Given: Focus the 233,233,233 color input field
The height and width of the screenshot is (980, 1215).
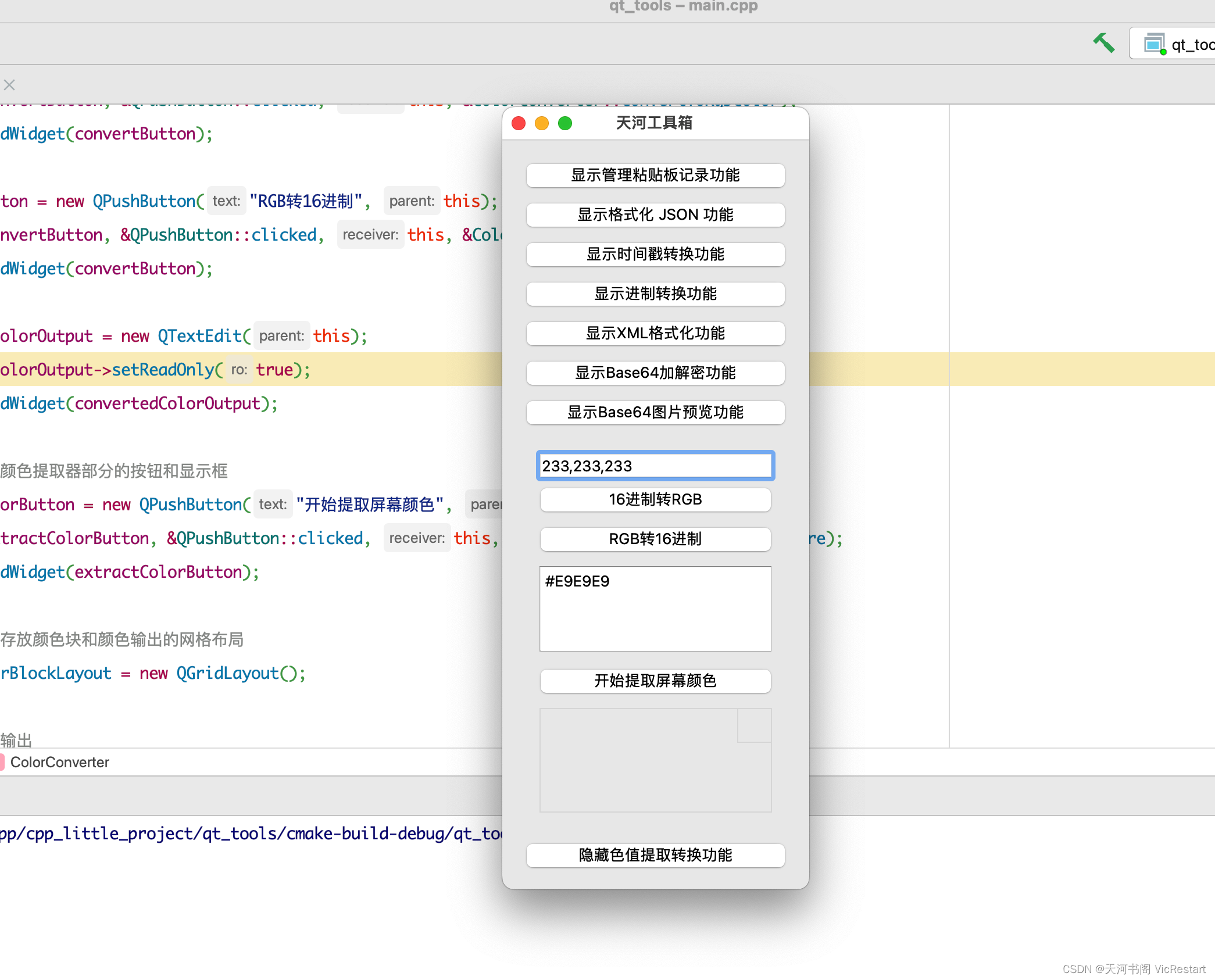Looking at the screenshot, I should 655,466.
